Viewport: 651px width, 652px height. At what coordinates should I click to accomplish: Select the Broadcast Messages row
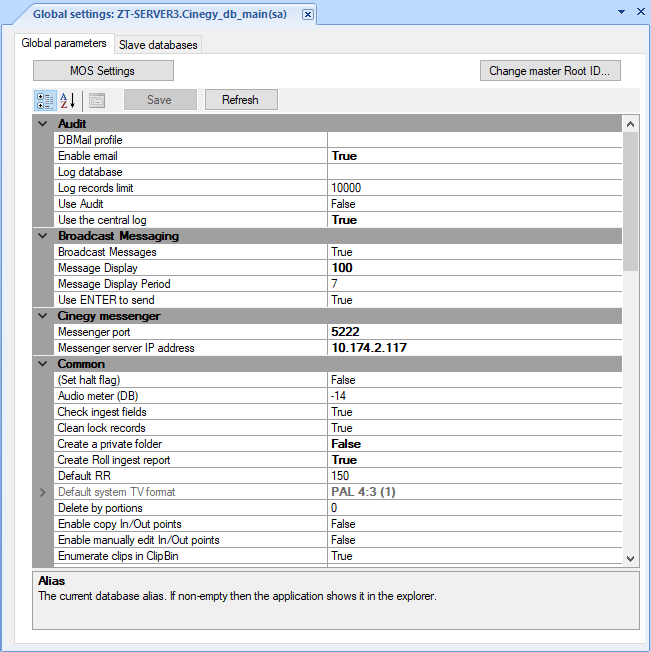click(x=338, y=252)
